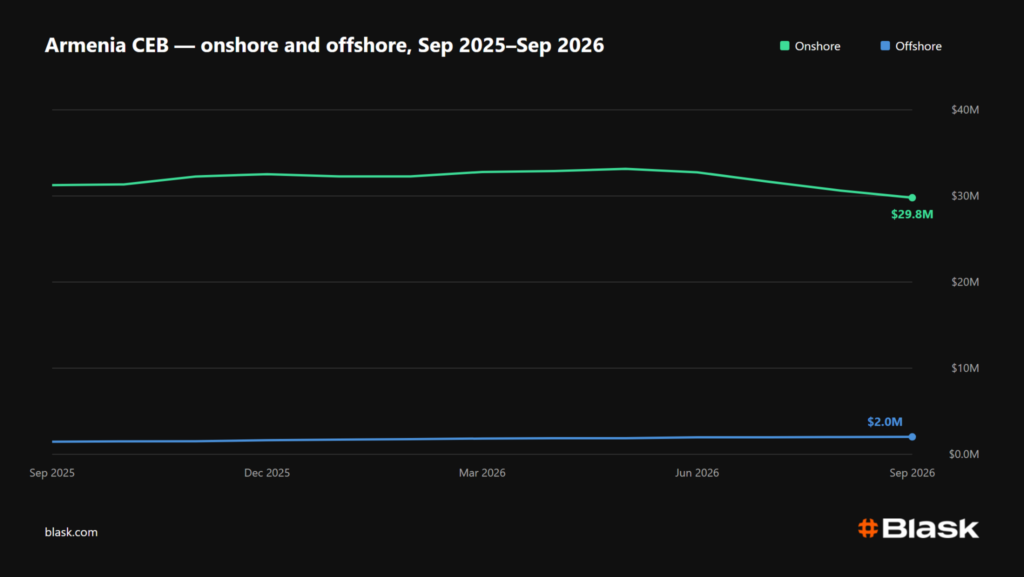Click the $30M y-axis label
The height and width of the screenshot is (577, 1024).
965,196
